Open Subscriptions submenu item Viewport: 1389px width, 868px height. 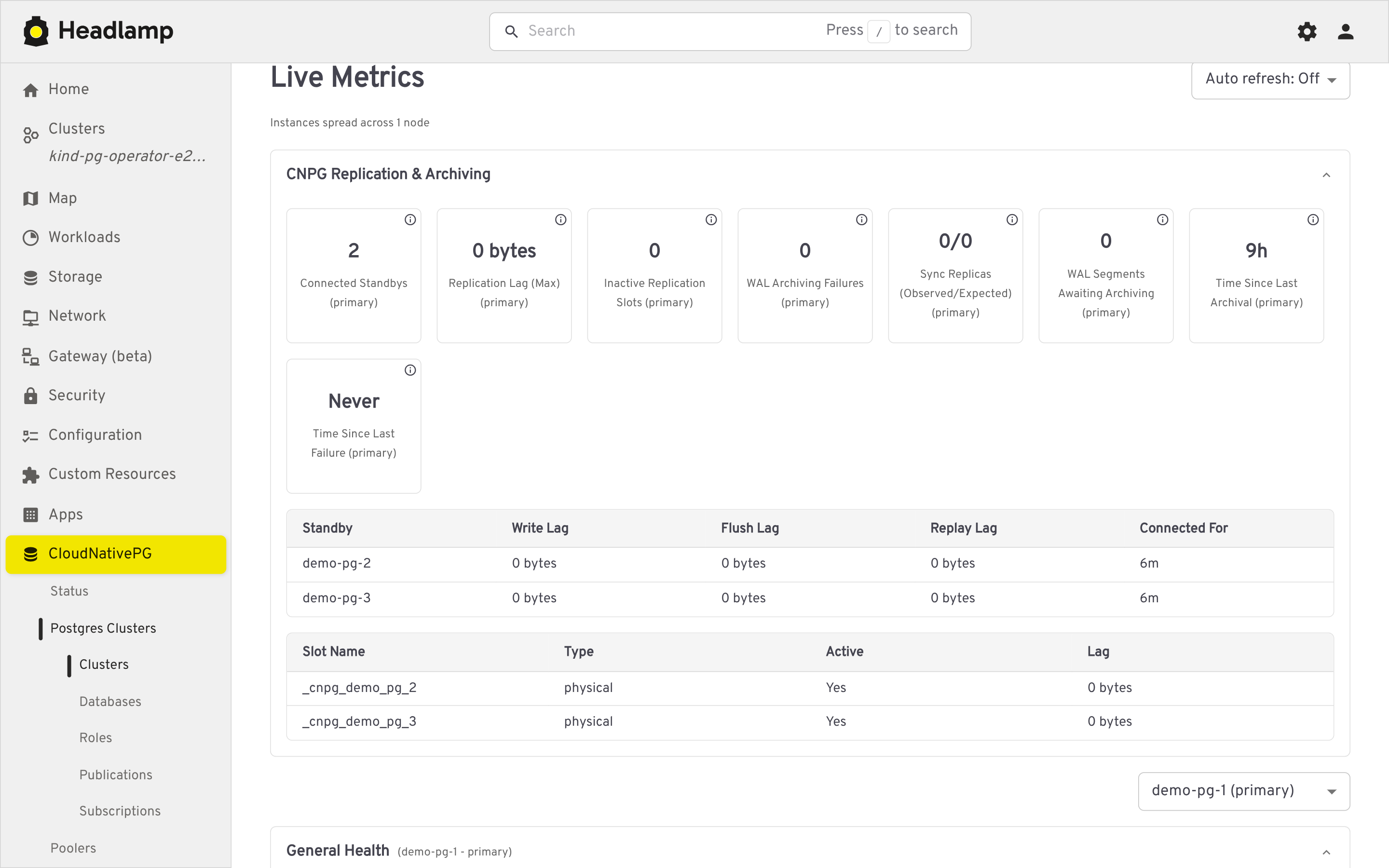click(x=120, y=811)
